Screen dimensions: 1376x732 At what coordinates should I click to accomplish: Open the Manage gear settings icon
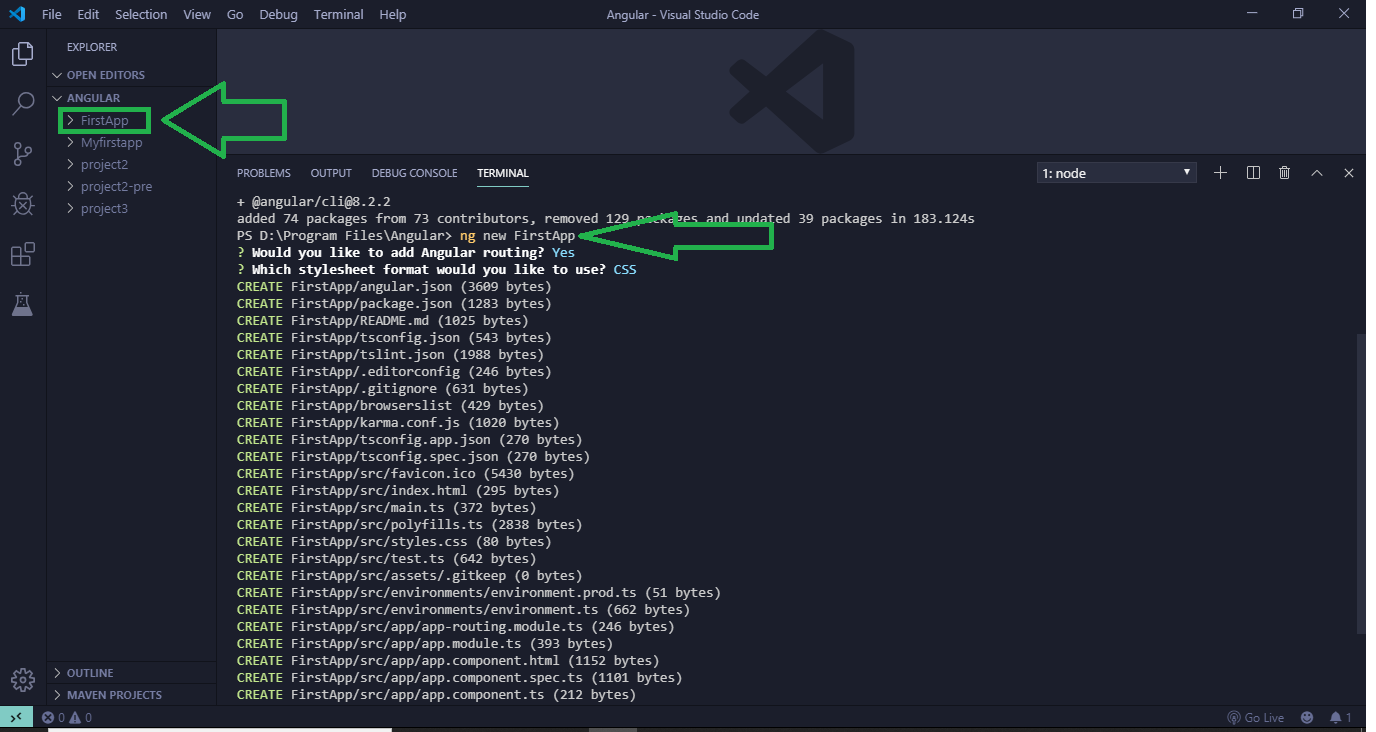(22, 679)
